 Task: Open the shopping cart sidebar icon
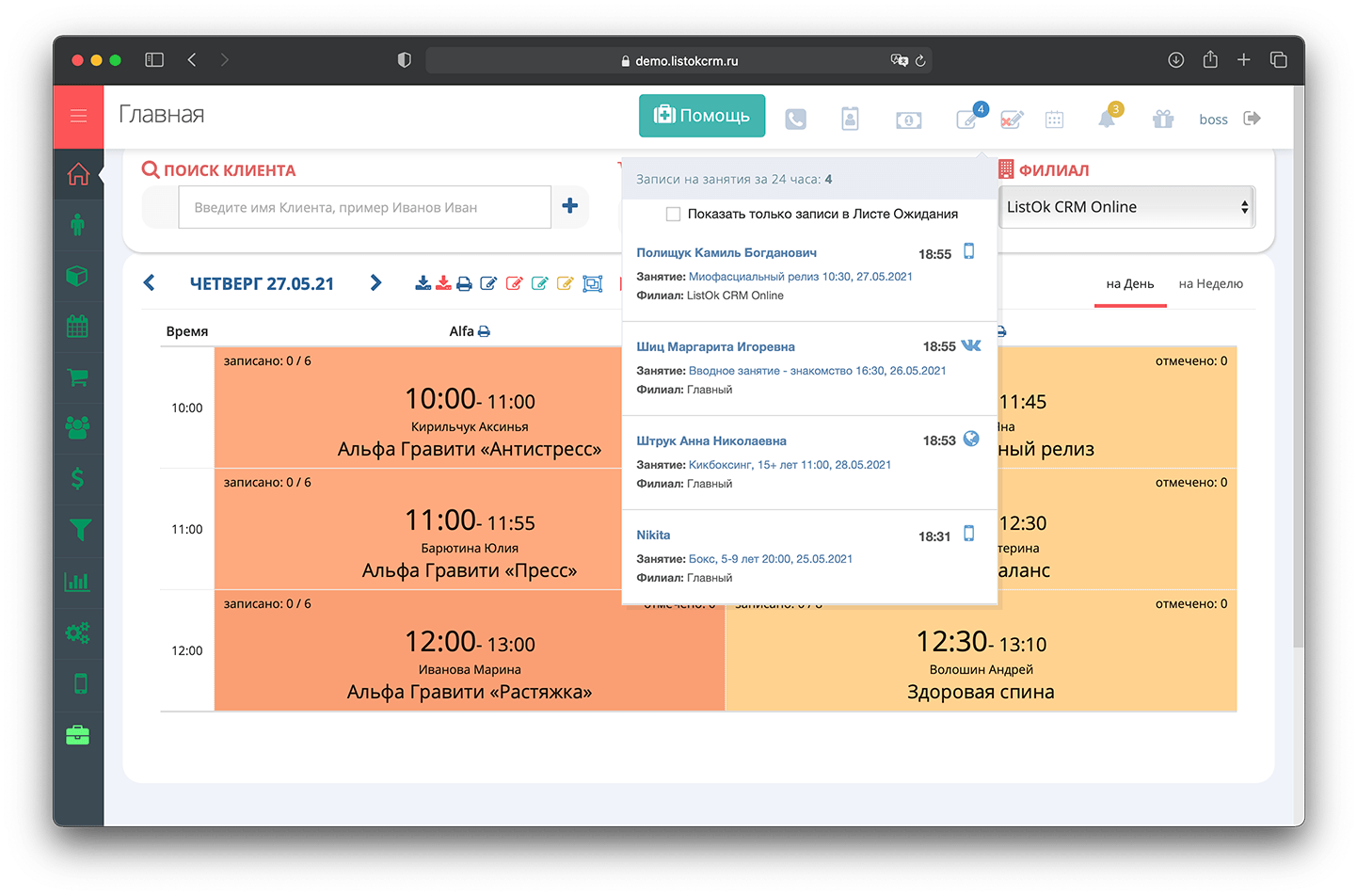point(78,377)
